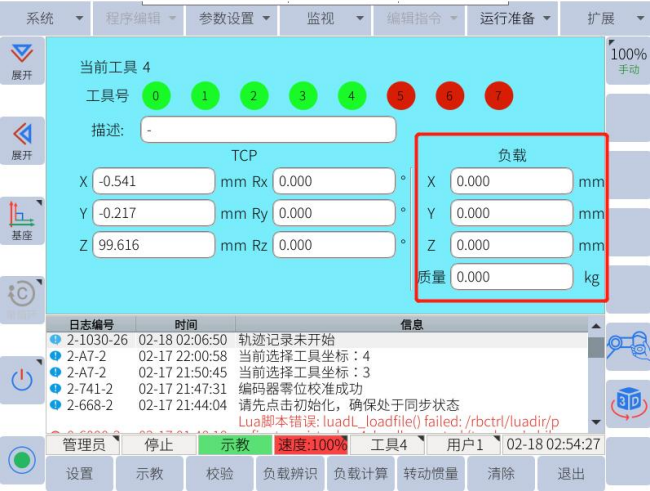Click the 转动惯量 button
Screen dimensions: 650x491
coord(431,474)
